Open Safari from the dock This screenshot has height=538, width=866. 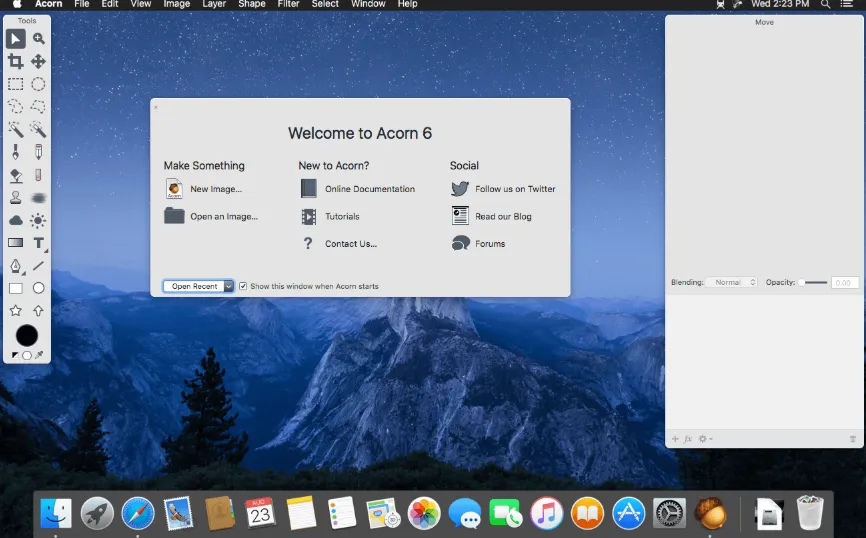[138, 513]
